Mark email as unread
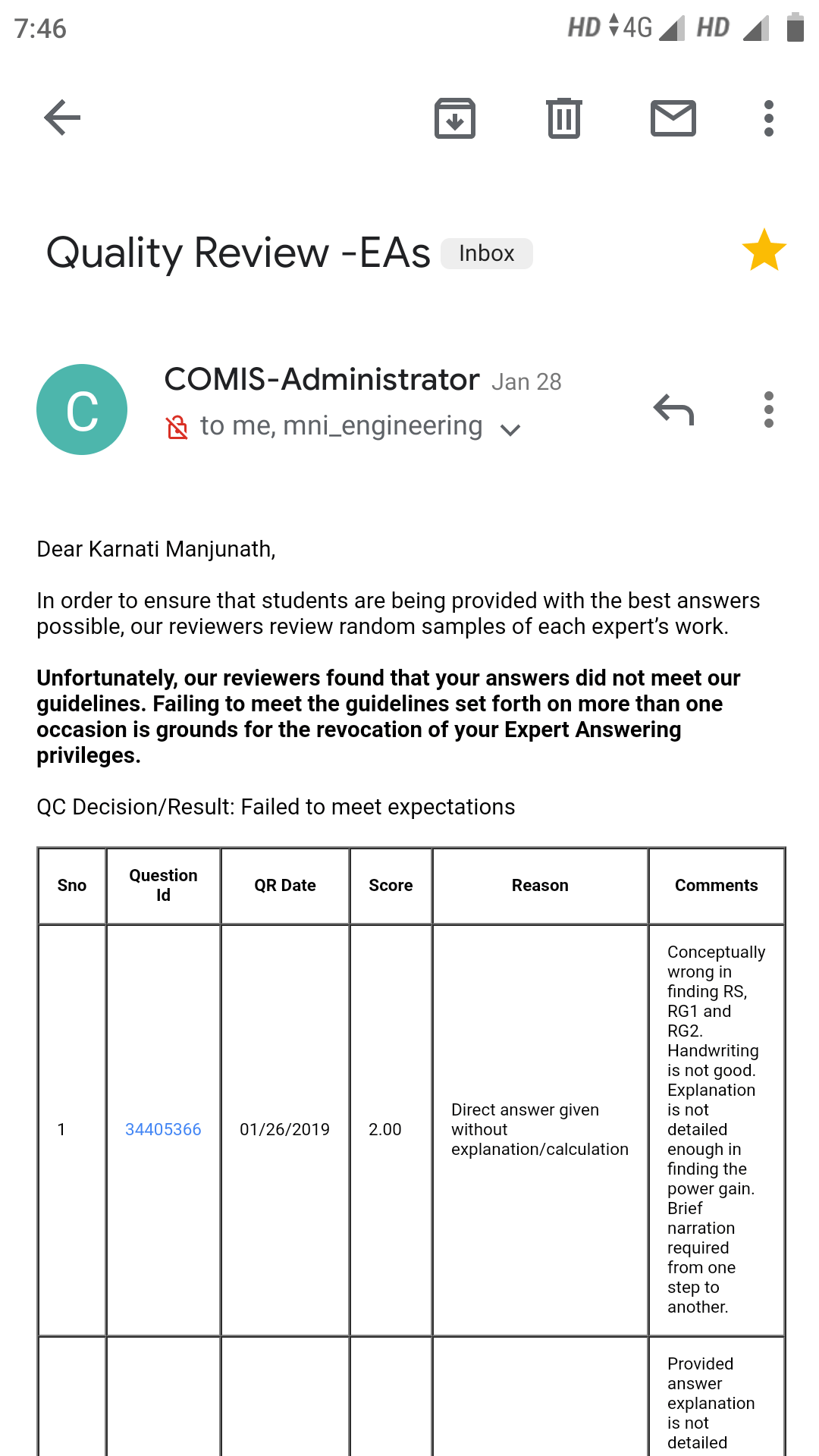The width and height of the screenshot is (819, 1456). point(673,118)
